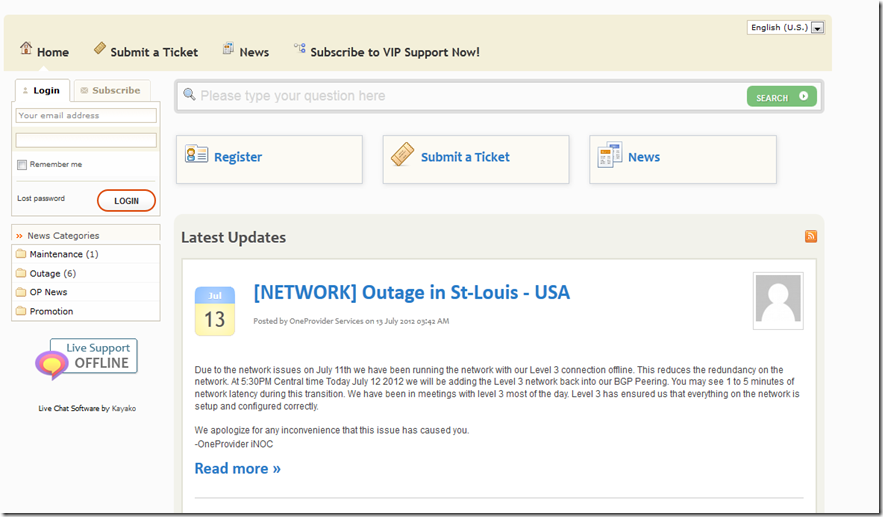Click the envelope icon on Subscribe tab
The image size is (883, 517).
[84, 90]
